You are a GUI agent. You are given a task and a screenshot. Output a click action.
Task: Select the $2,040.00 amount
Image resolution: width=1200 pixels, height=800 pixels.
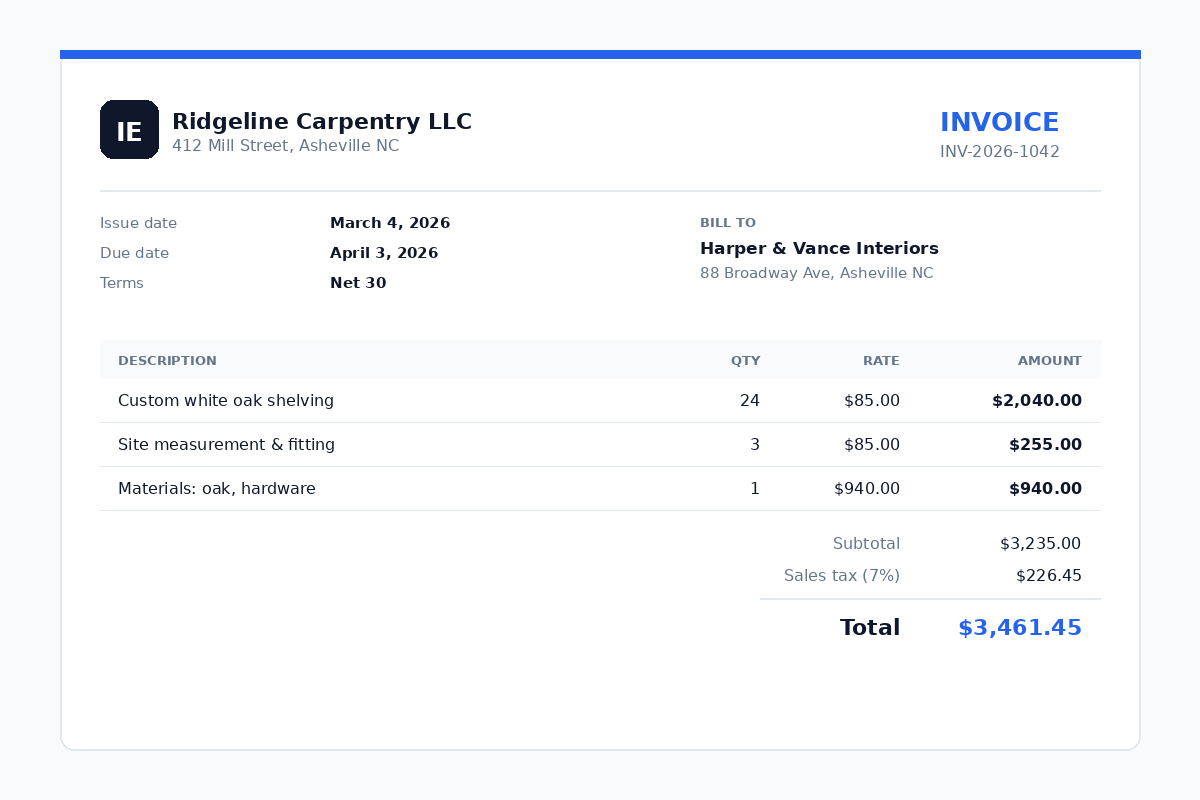click(1037, 401)
